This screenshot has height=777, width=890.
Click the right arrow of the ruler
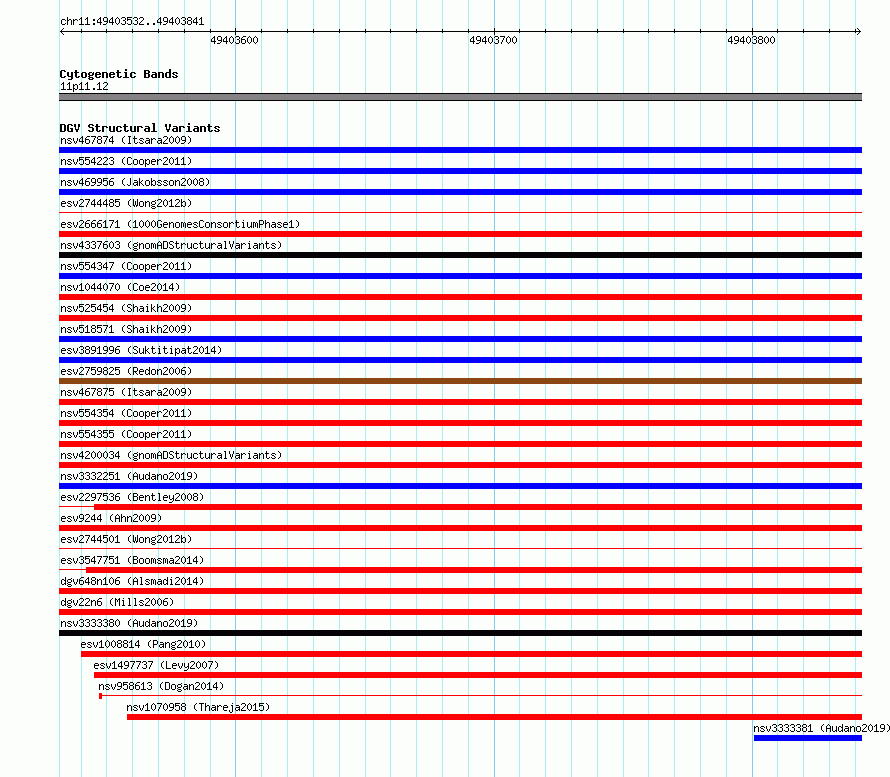pyautogui.click(x=859, y=31)
